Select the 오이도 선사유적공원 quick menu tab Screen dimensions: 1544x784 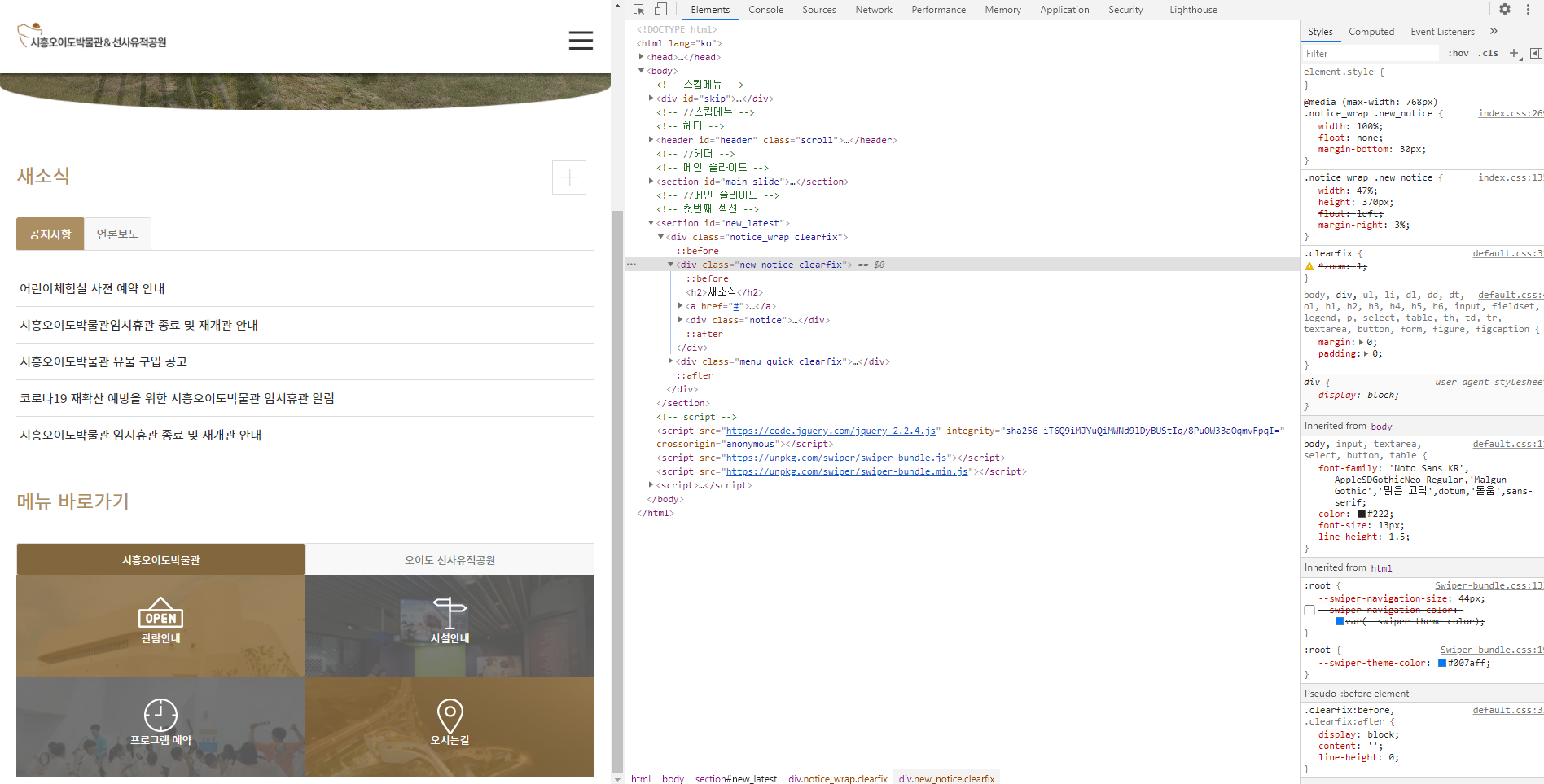click(450, 560)
